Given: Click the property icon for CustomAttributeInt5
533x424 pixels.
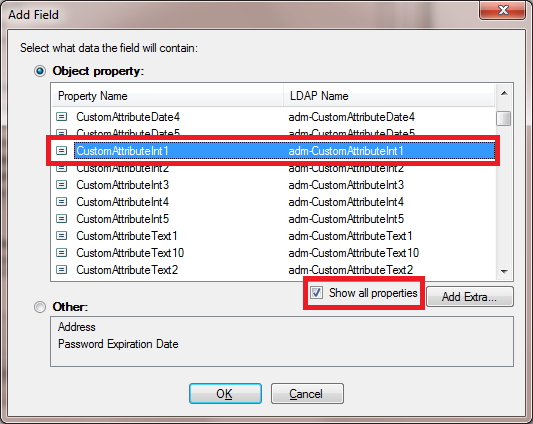Looking at the screenshot, I should [x=62, y=219].
